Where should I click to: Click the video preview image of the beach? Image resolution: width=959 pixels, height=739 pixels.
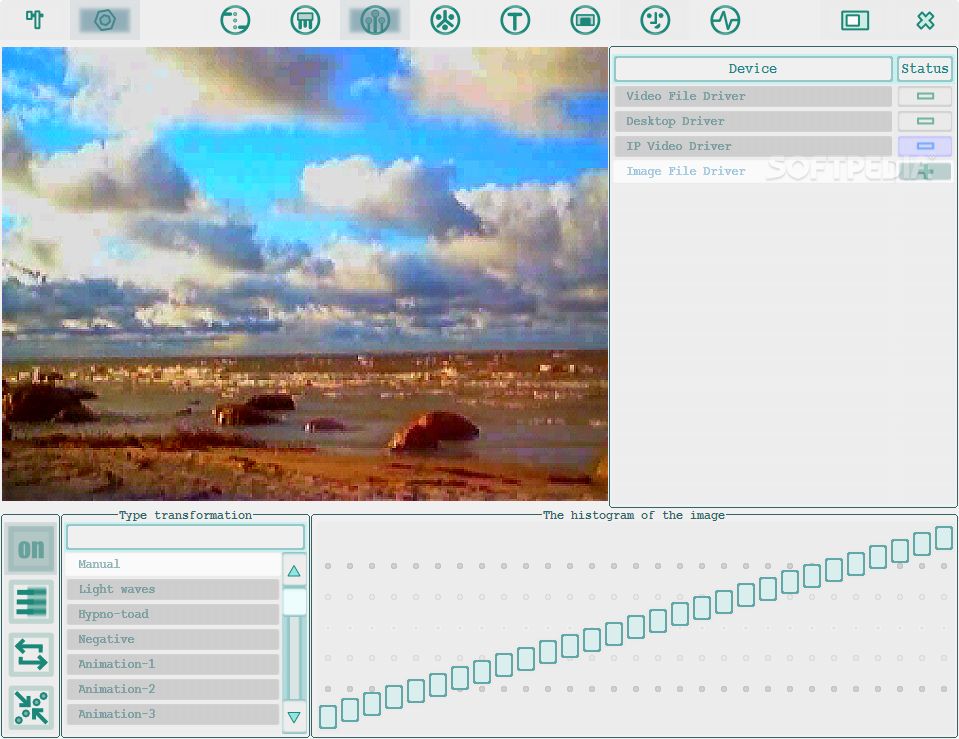[x=305, y=274]
